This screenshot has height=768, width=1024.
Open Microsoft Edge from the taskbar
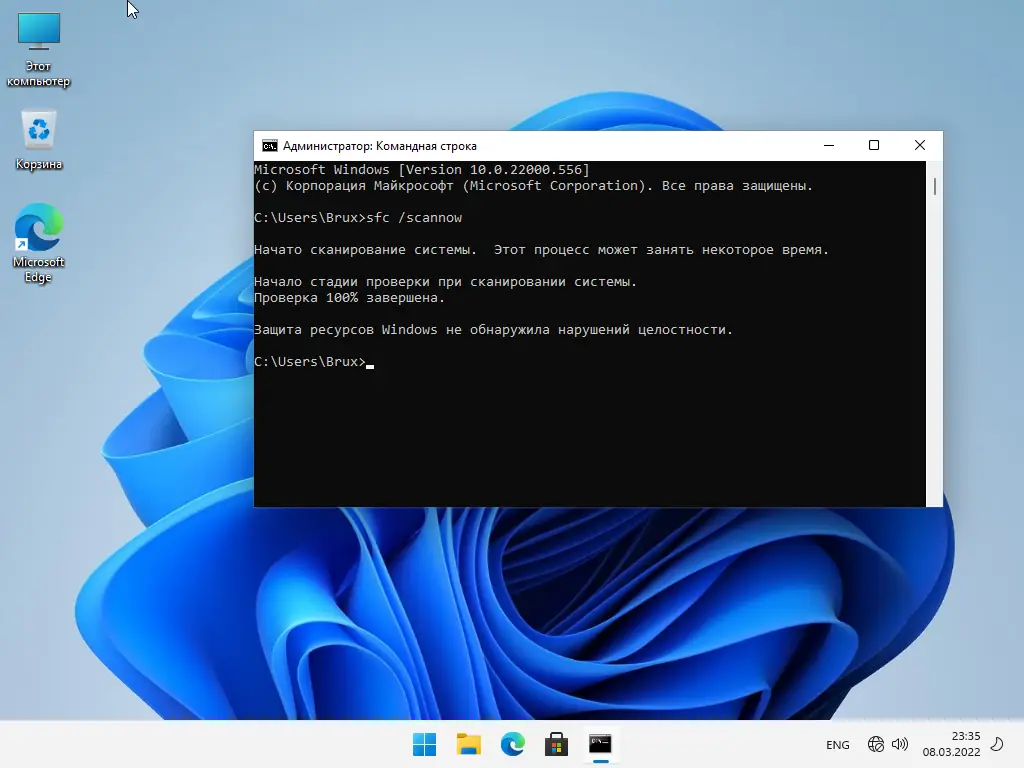coord(512,744)
